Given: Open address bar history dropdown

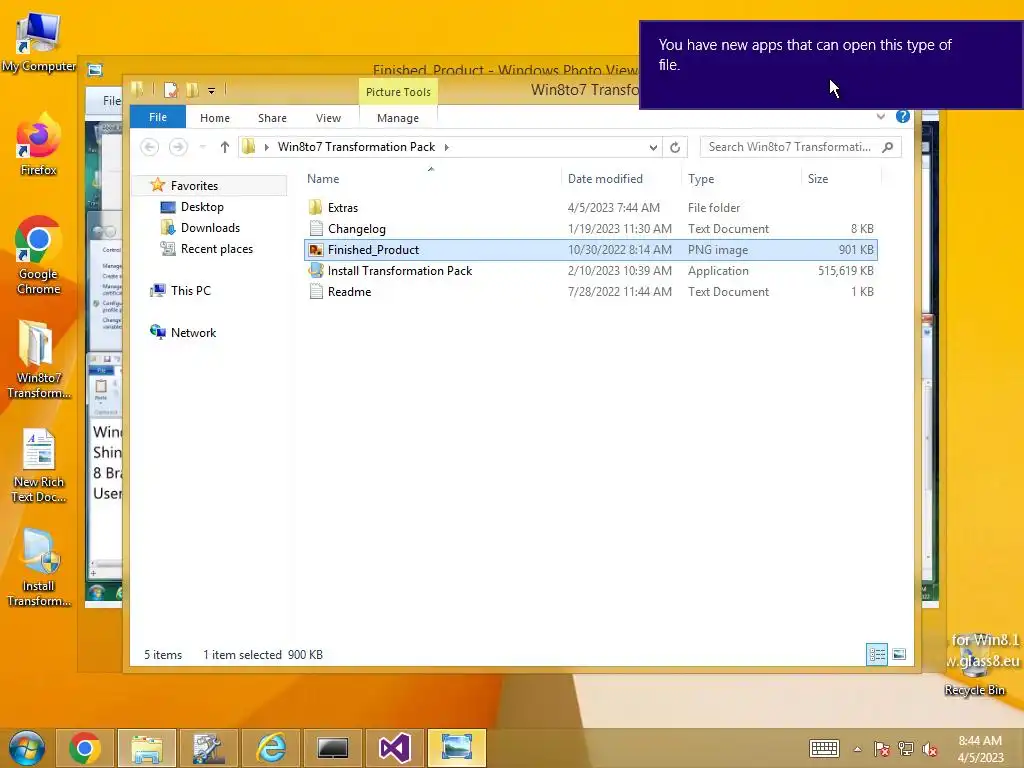Looking at the screenshot, I should 652,147.
